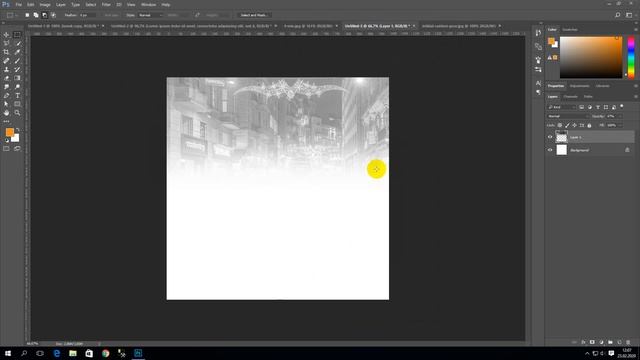Create new fill or adjustment layer
The image size is (640, 360).
point(601,342)
